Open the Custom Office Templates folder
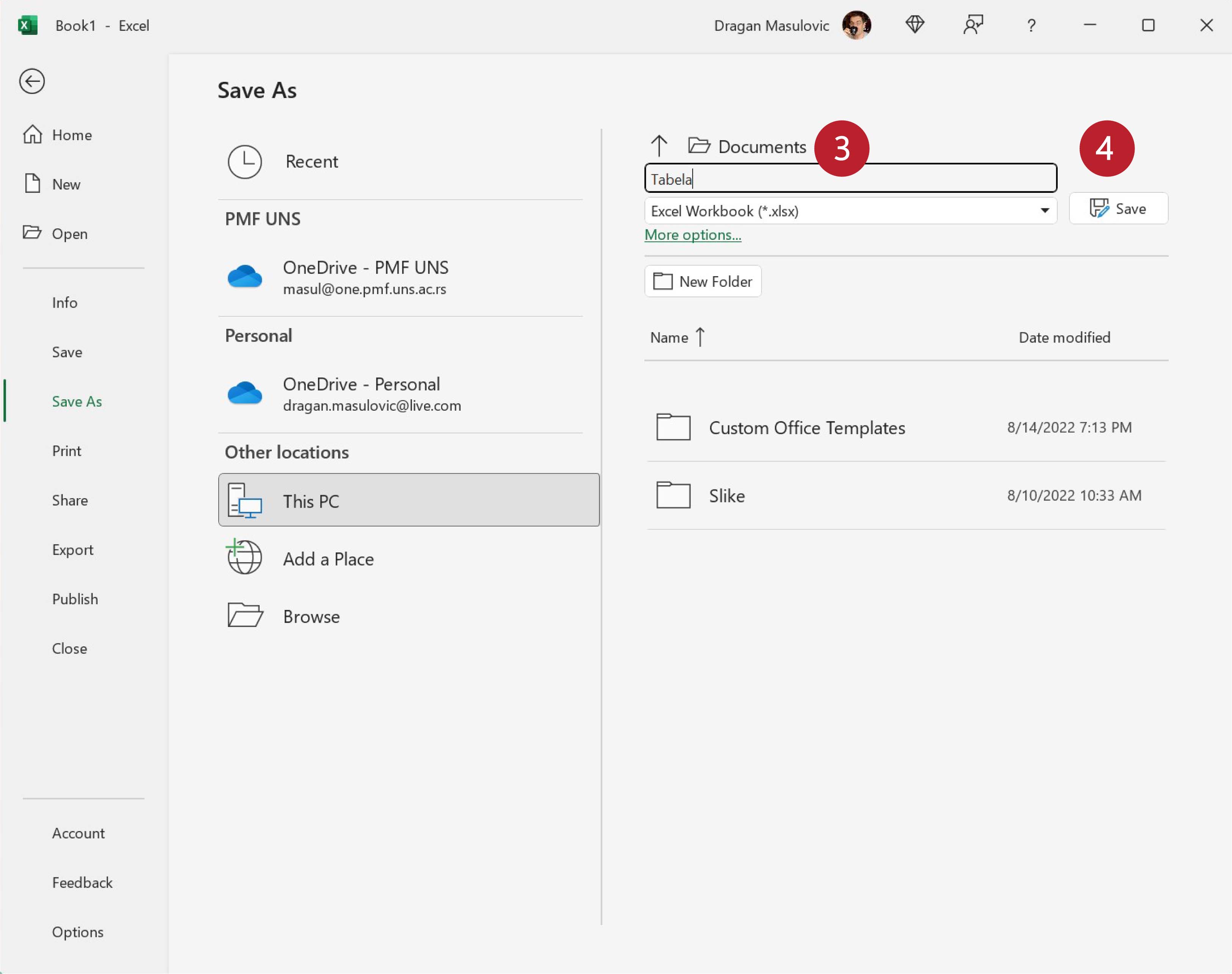This screenshot has height=974, width=1232. click(806, 428)
